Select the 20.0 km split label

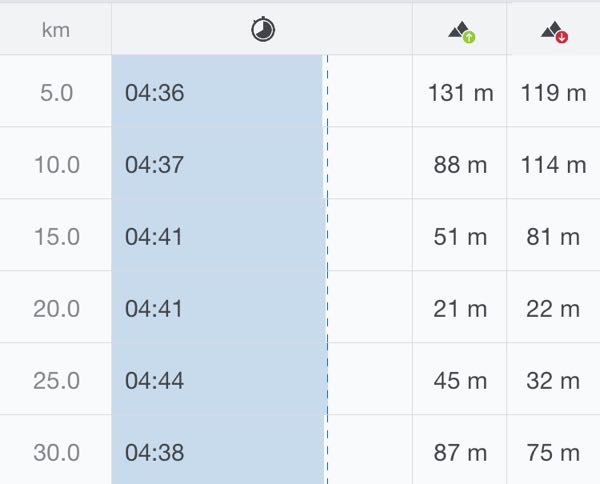click(x=56, y=309)
